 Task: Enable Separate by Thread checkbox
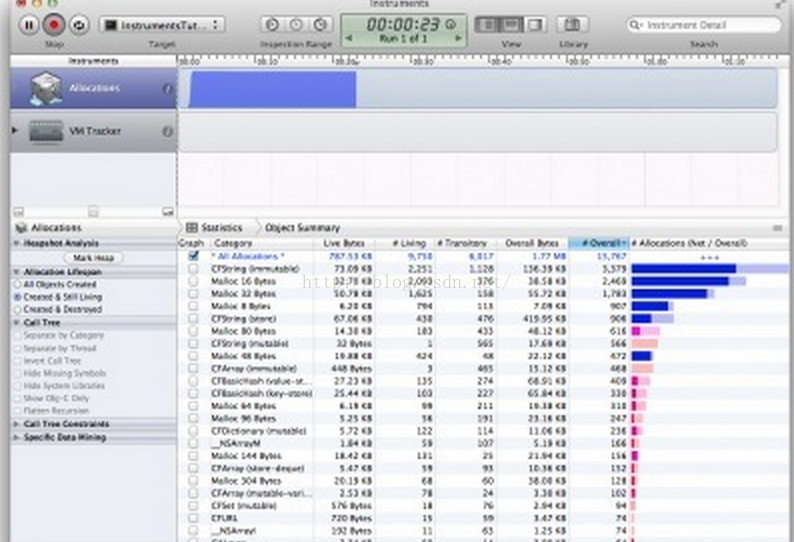coord(19,349)
